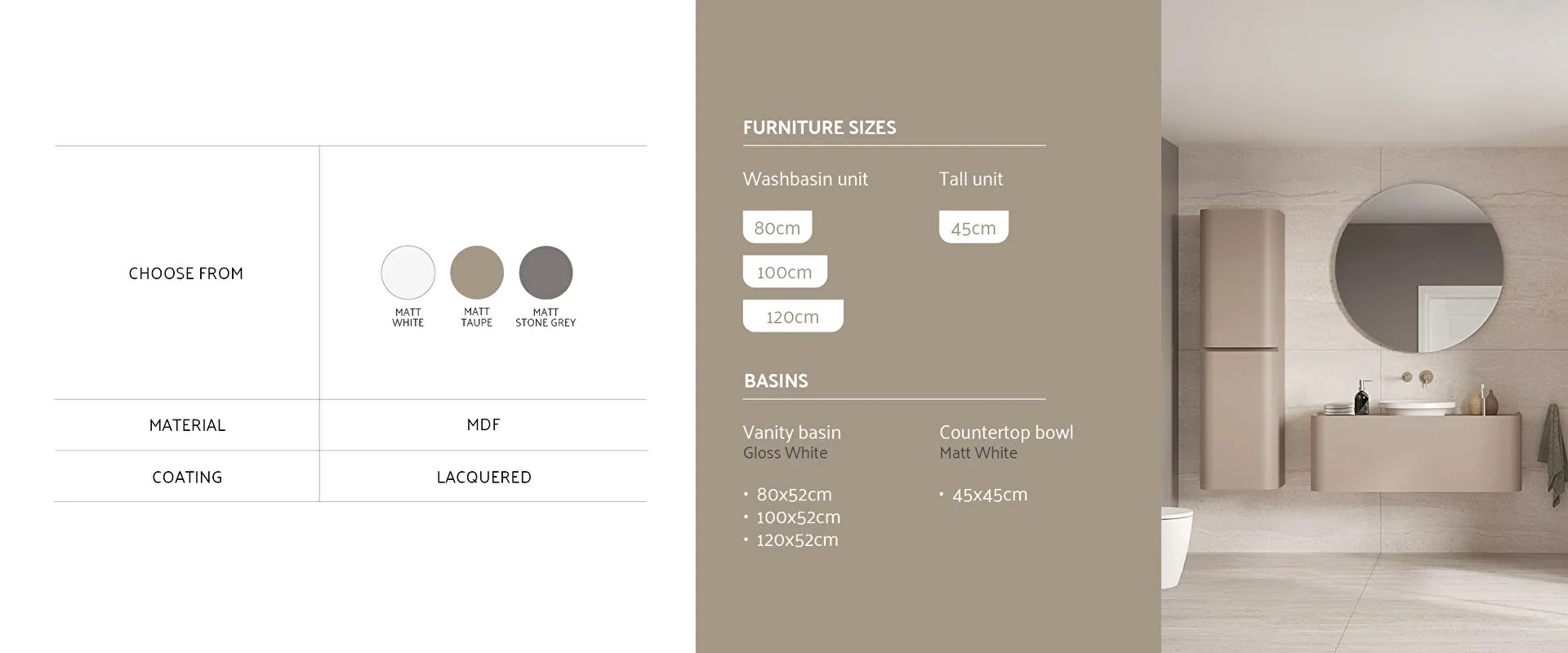The image size is (1568, 653).
Task: Choose the 100cm washbasin unit size
Action: 785,272
